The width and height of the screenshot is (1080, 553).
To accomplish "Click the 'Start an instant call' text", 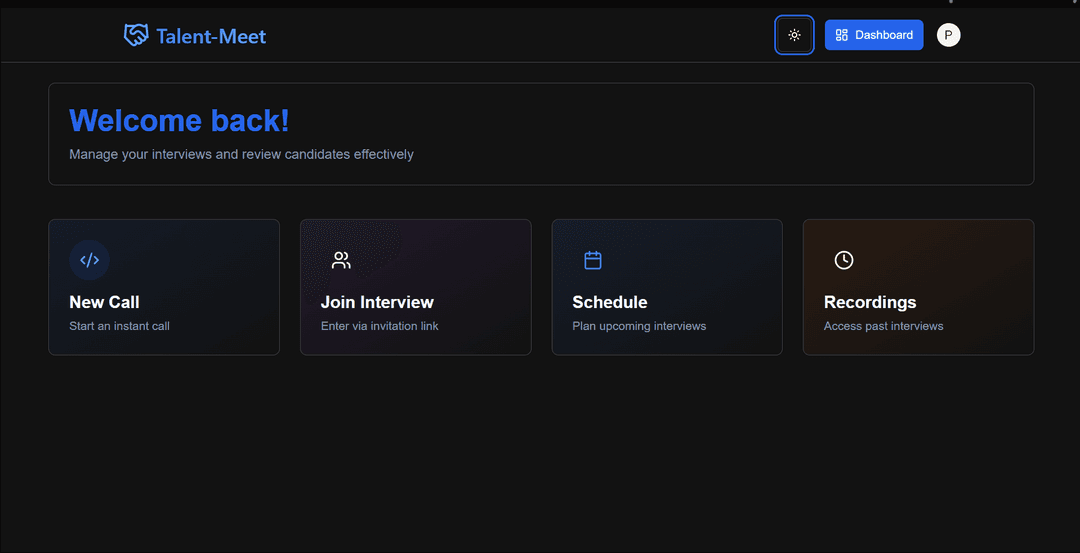I will (x=119, y=326).
